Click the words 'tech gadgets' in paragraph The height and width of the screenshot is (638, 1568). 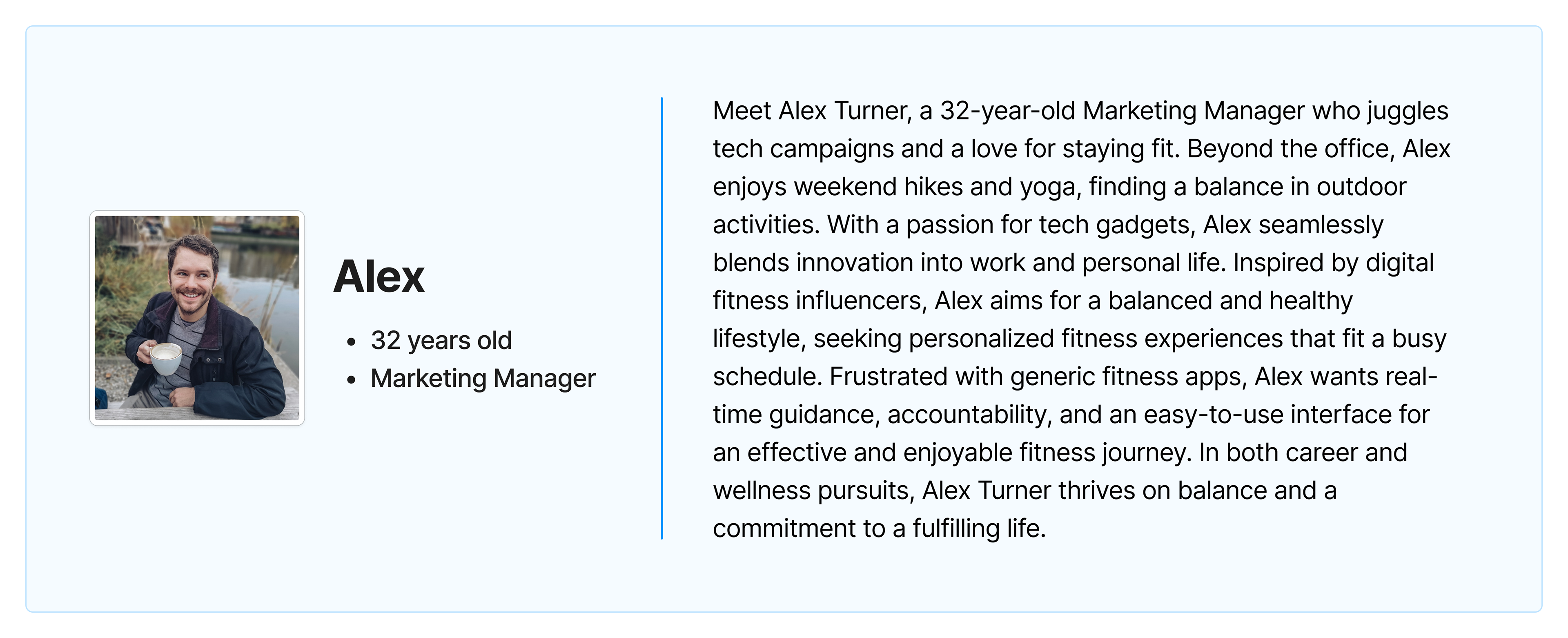(1114, 225)
